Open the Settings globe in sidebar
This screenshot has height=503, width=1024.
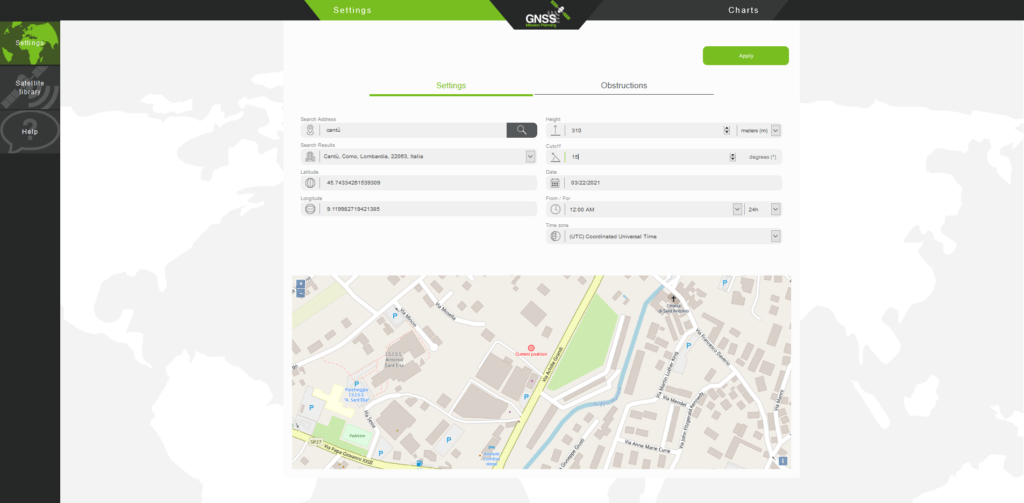coord(30,42)
